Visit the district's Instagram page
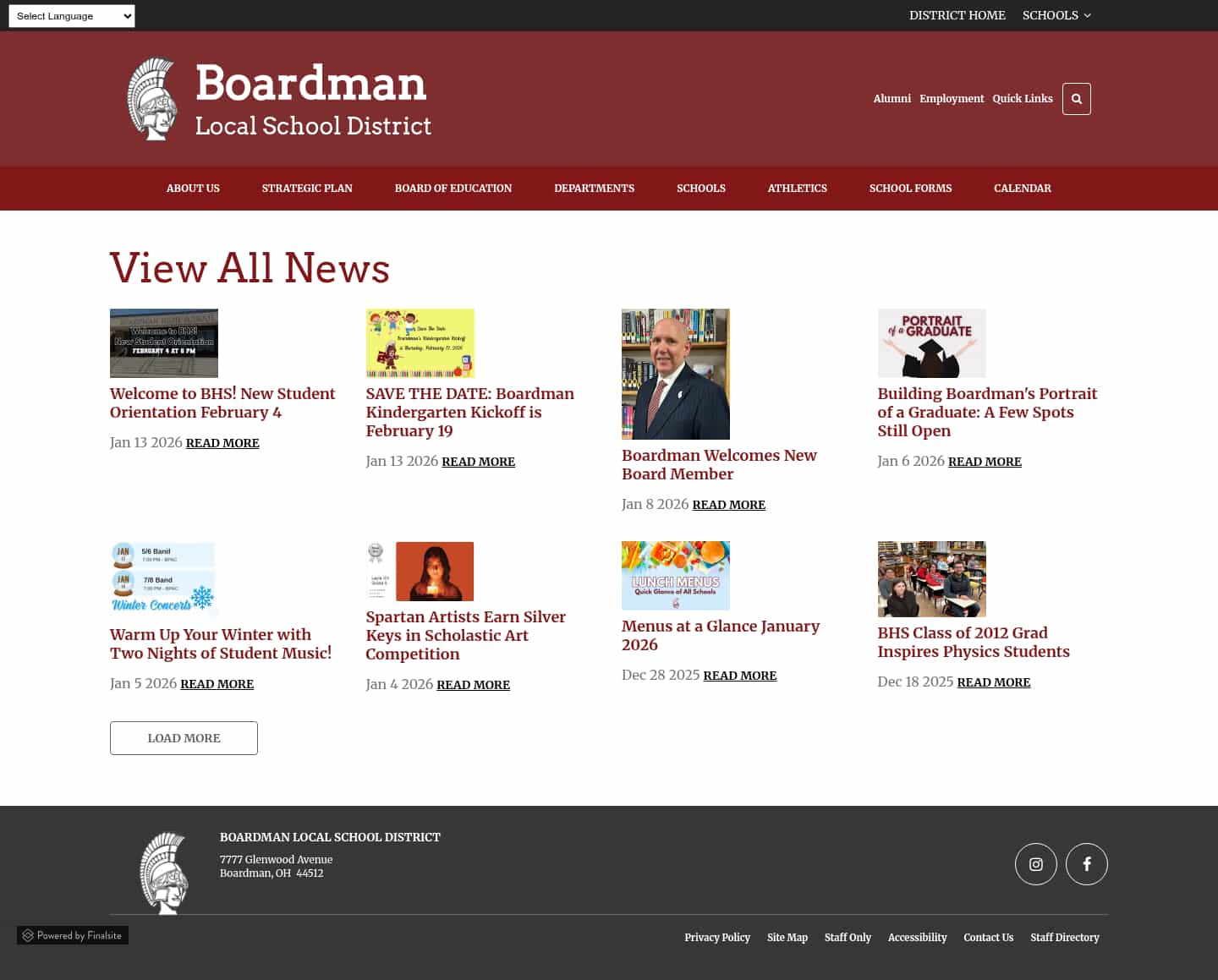 [x=1035, y=864]
